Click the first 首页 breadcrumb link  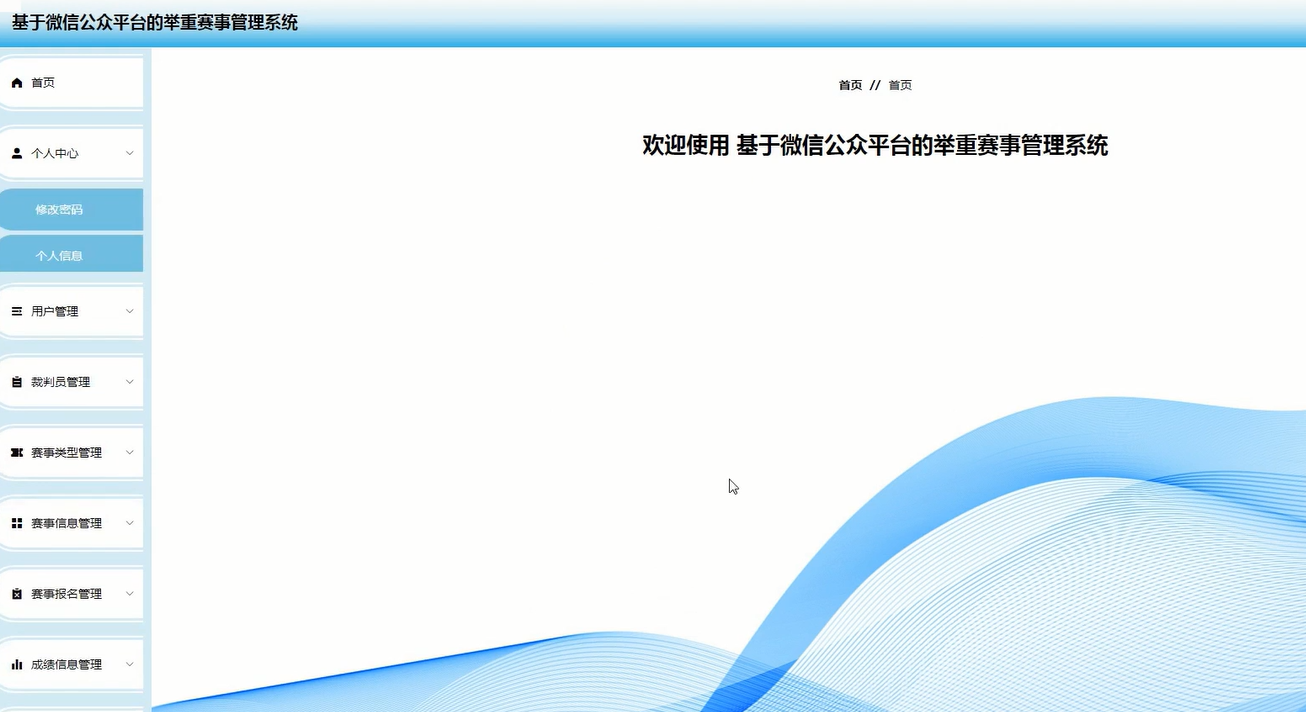click(x=850, y=86)
